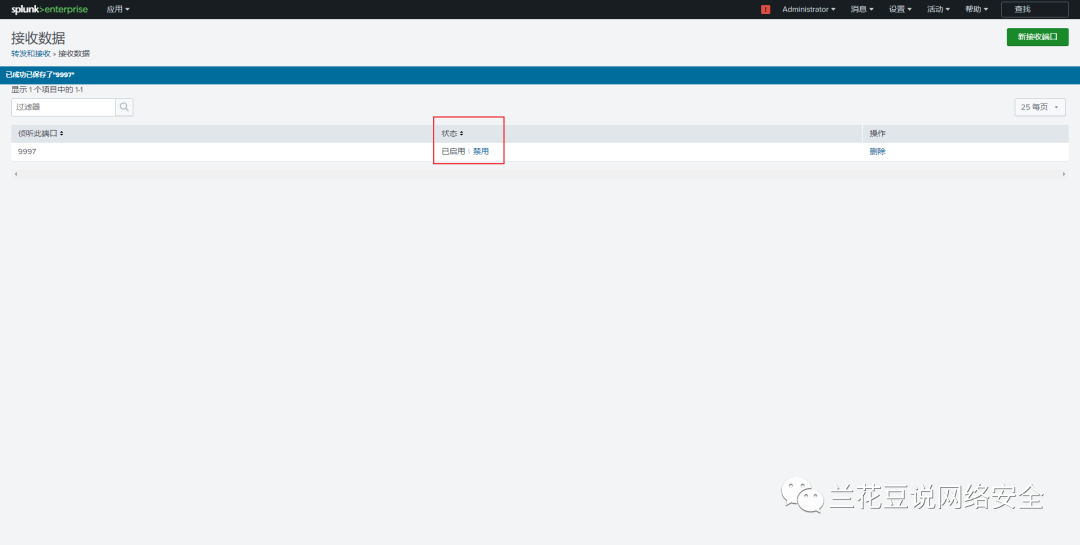Open the 帮助 help menu
The image size is (1080, 545).
tap(977, 10)
